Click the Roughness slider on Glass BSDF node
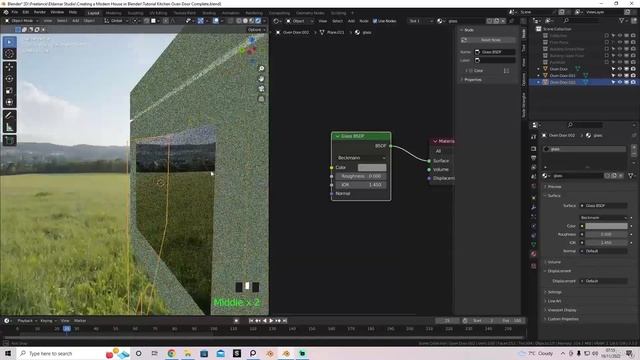This screenshot has height=360, width=640. point(361,176)
